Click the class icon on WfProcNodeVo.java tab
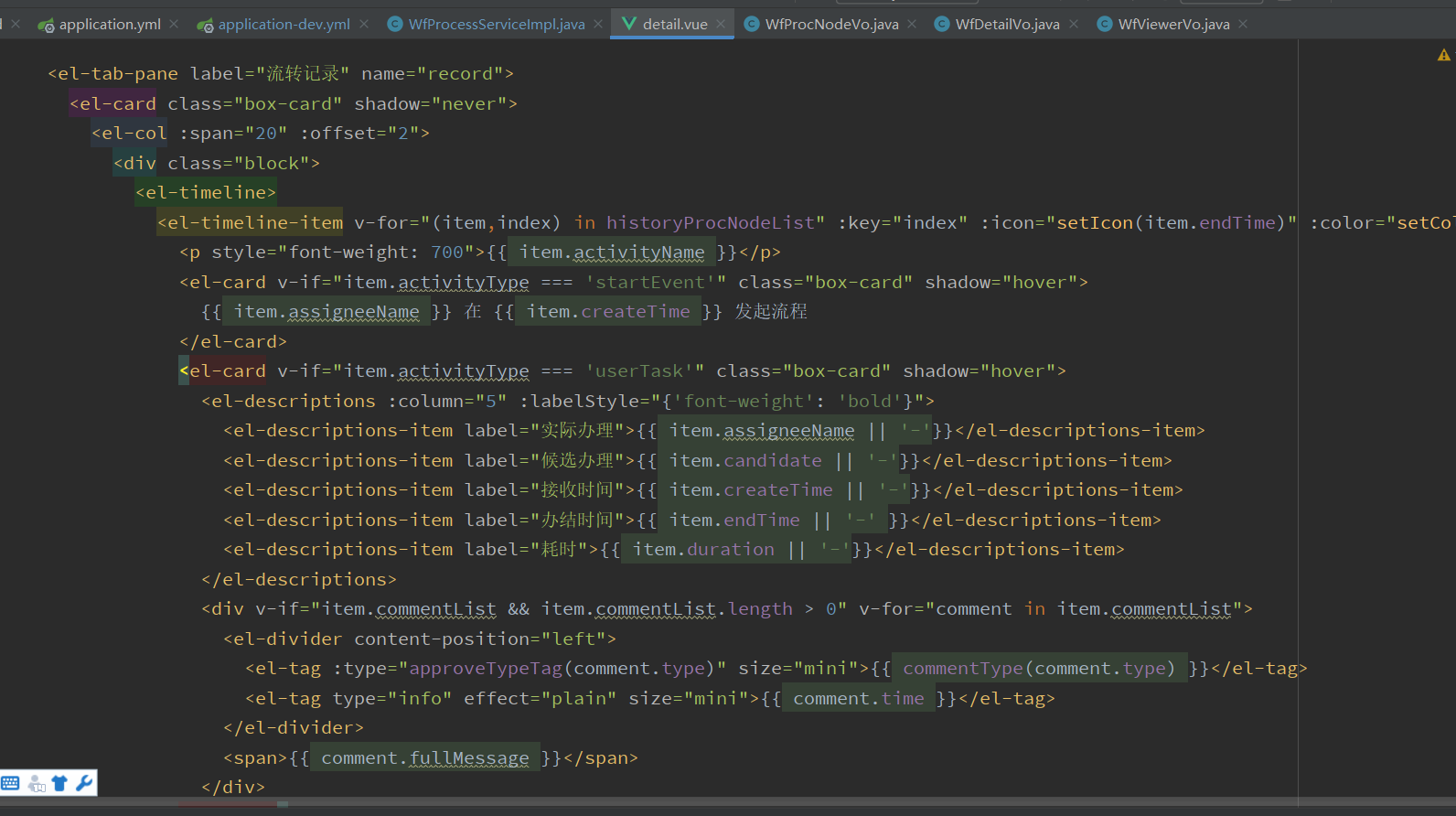The width and height of the screenshot is (1456, 816). click(752, 24)
